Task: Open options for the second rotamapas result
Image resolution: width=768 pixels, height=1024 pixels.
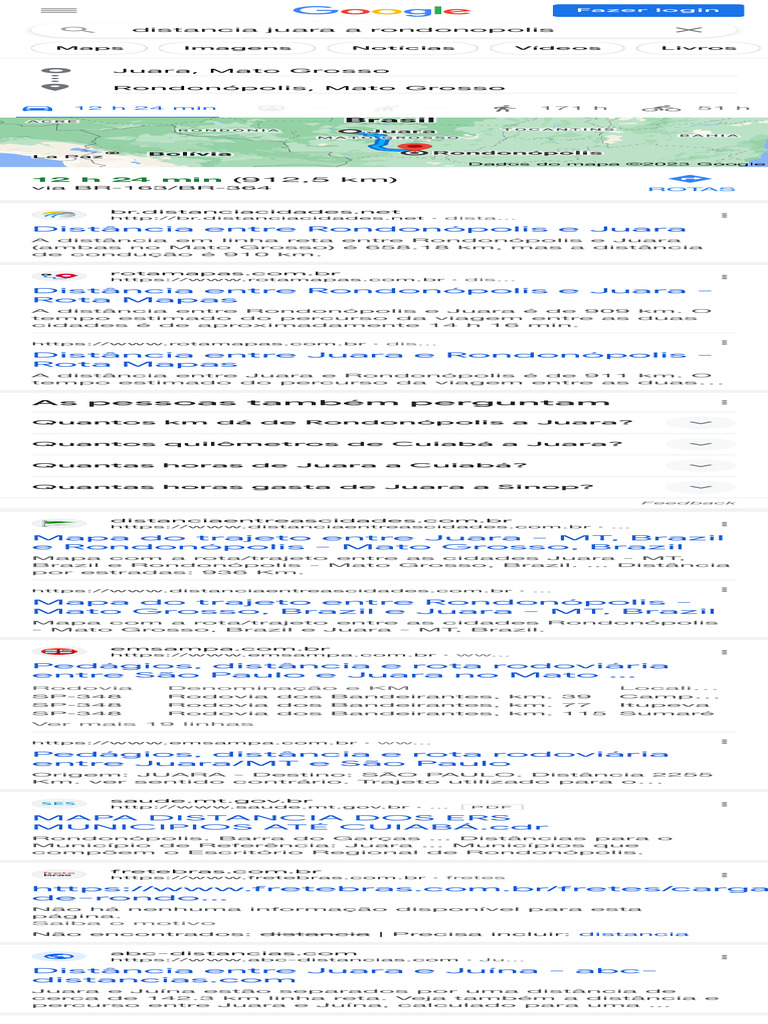Action: pyautogui.click(x=724, y=342)
